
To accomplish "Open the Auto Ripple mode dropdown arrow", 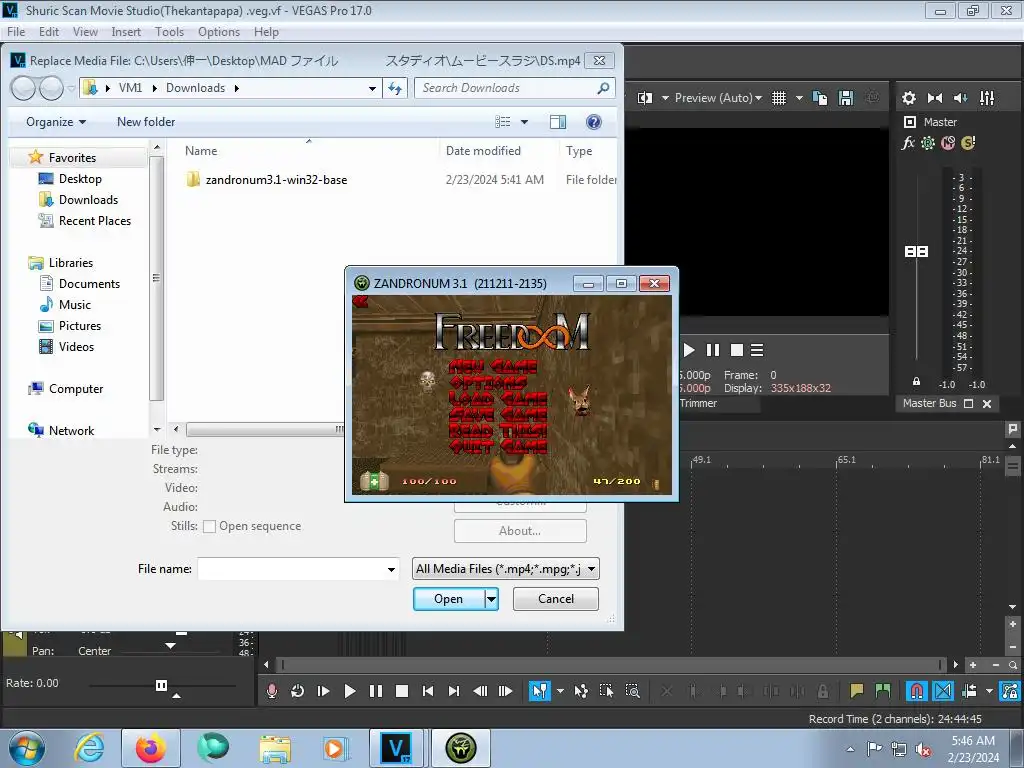I will coord(989,691).
